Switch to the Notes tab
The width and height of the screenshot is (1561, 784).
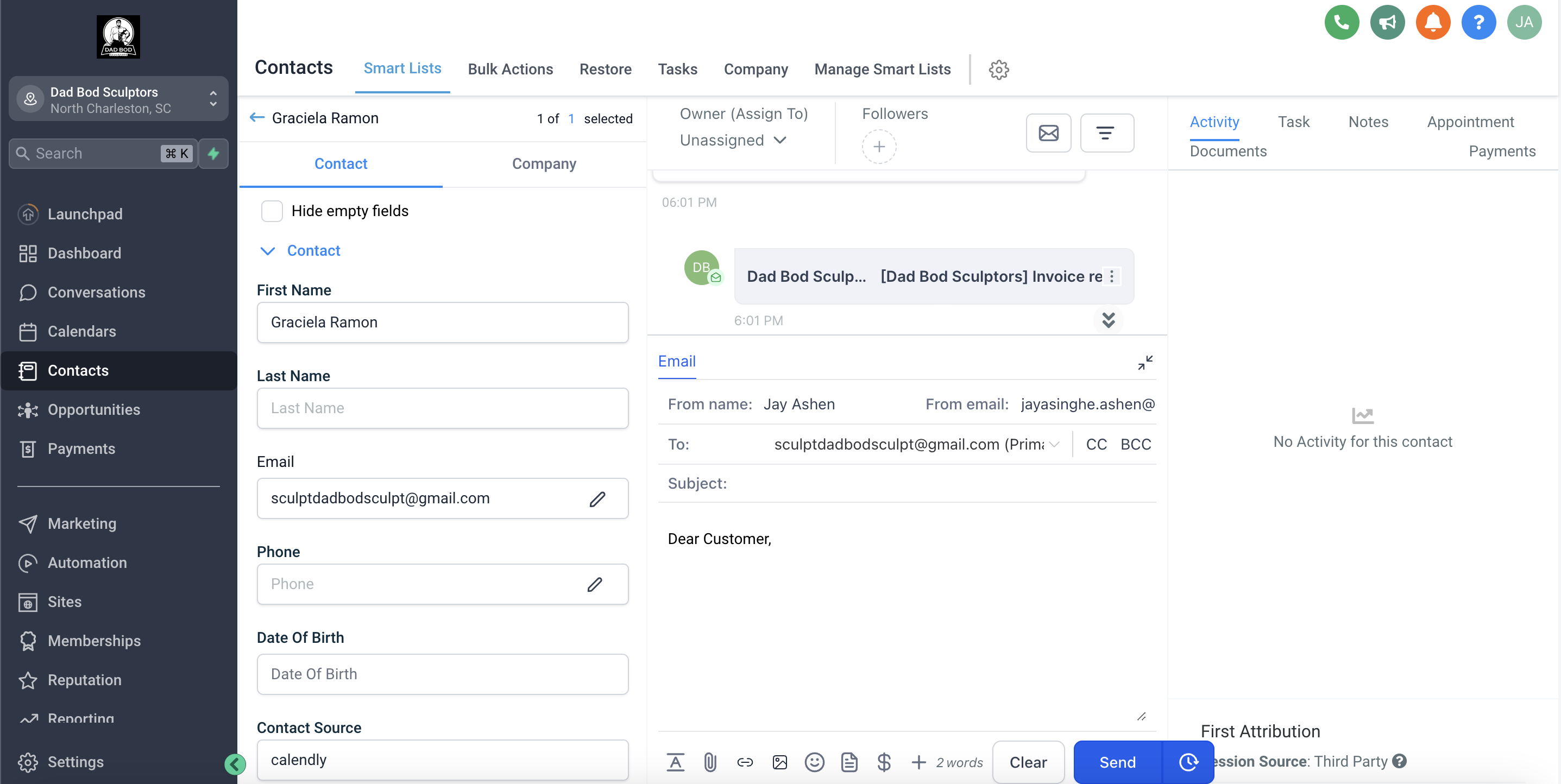[x=1368, y=122]
